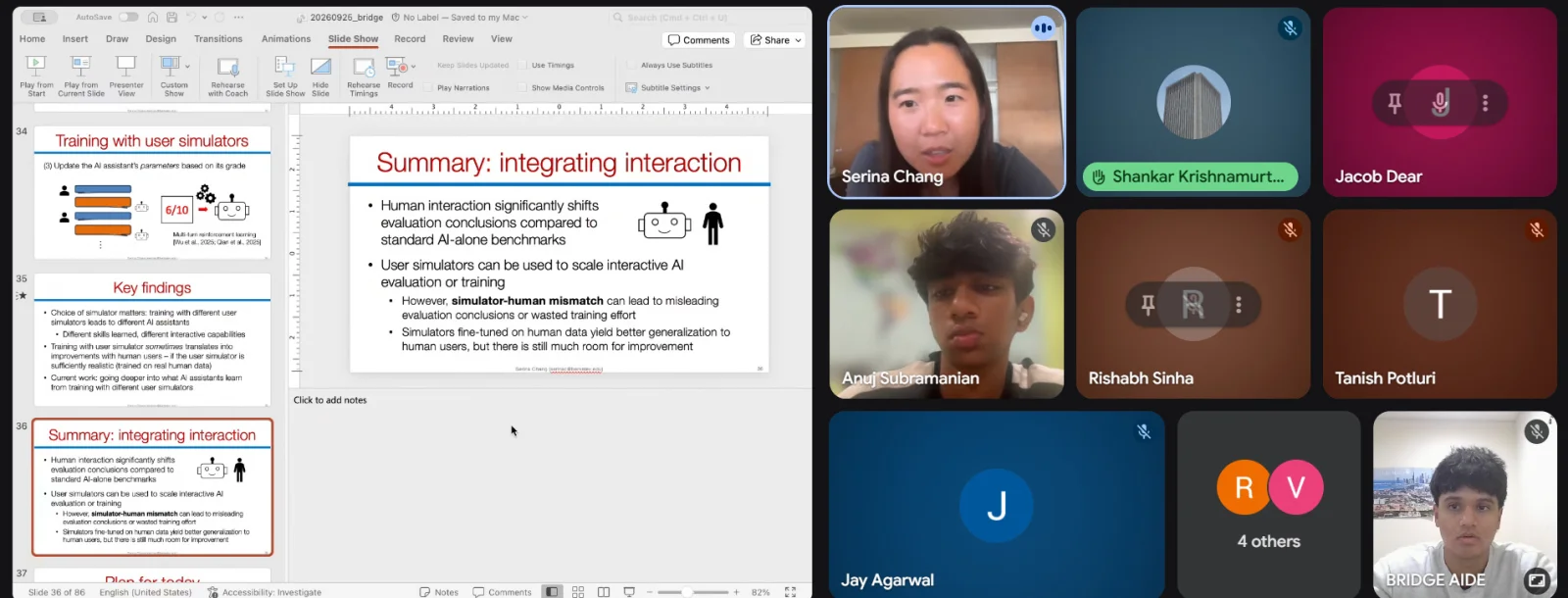Click the save icon in title bar

tap(171, 18)
